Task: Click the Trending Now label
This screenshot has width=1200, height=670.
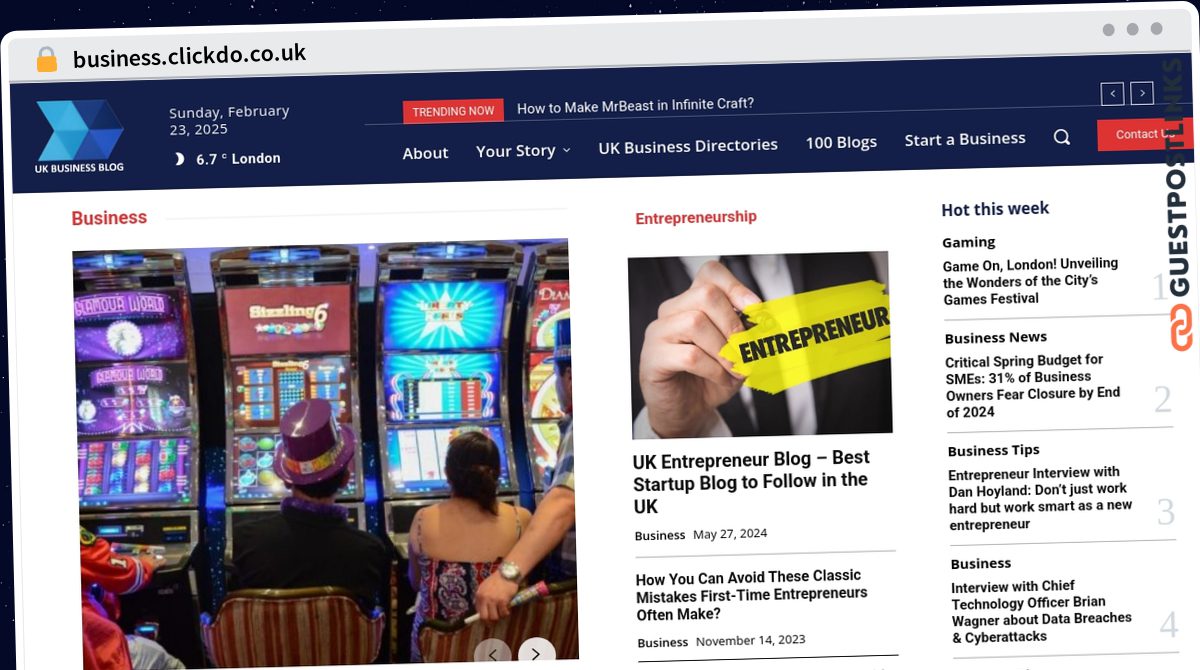Action: [453, 111]
